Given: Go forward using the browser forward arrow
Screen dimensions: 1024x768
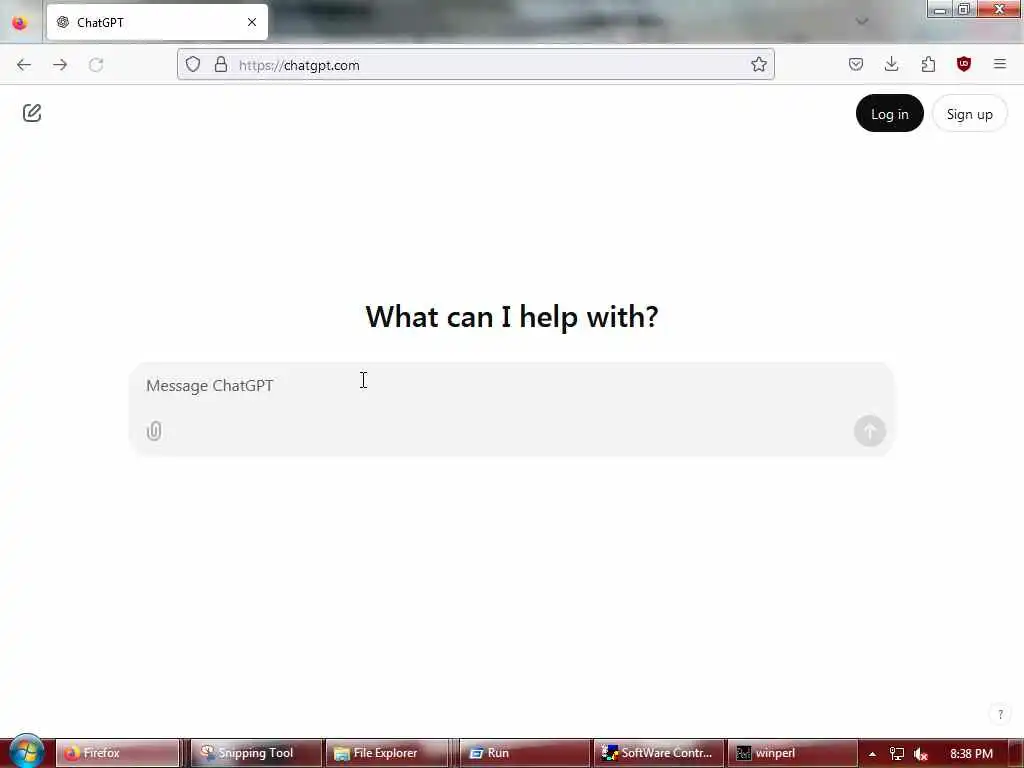Looking at the screenshot, I should pos(60,65).
